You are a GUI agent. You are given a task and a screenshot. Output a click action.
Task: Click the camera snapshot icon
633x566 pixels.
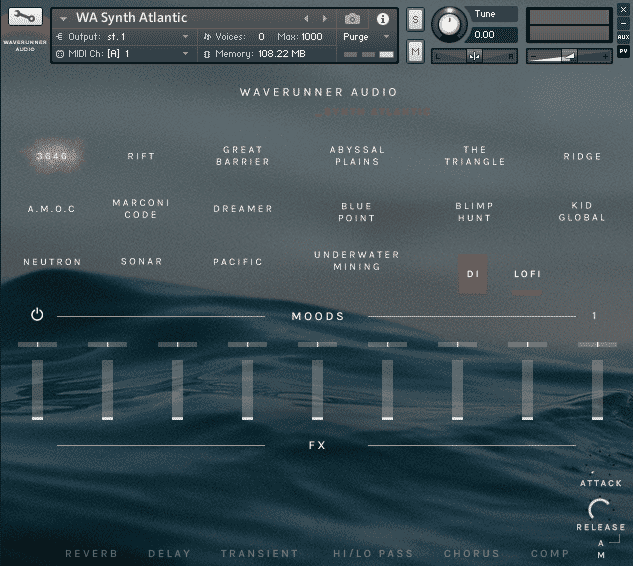tap(352, 19)
